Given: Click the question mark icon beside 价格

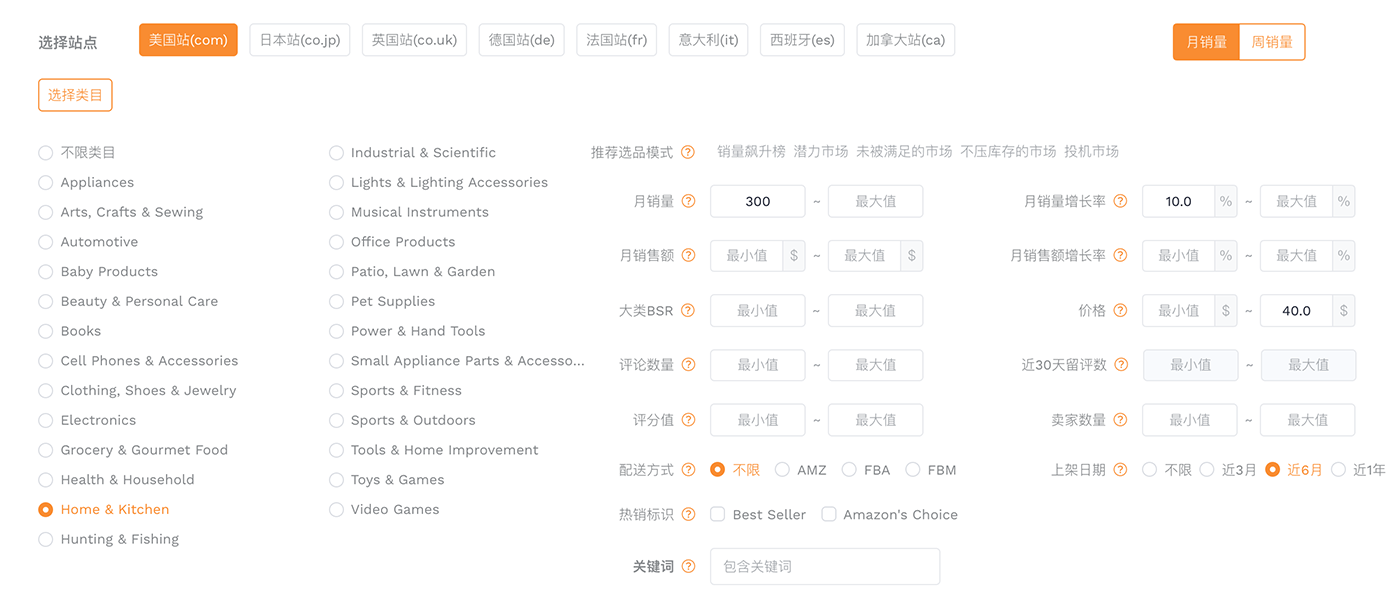Looking at the screenshot, I should tap(1119, 310).
